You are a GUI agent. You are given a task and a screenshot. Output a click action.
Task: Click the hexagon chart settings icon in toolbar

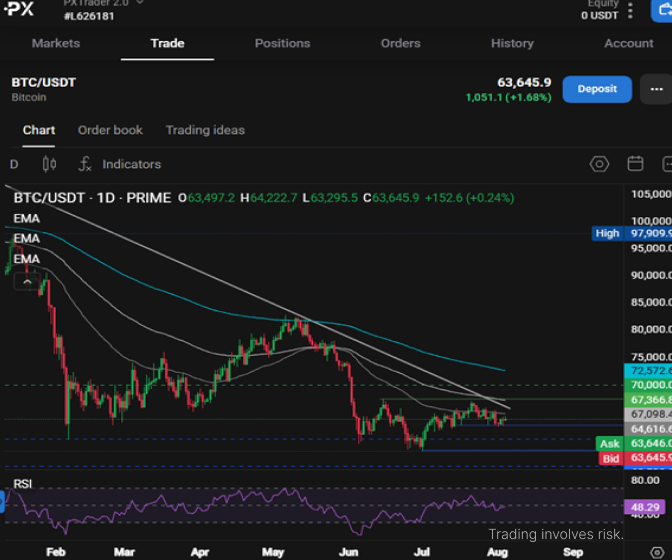coord(599,164)
